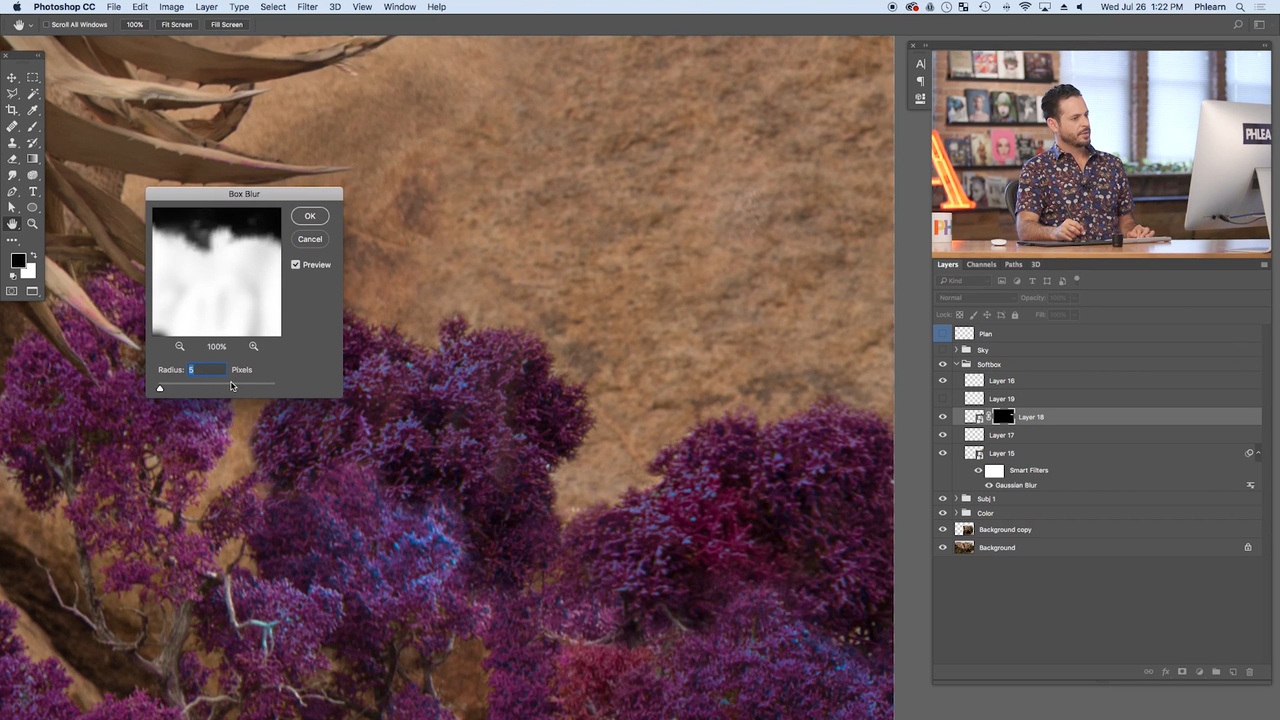The width and height of the screenshot is (1280, 720).
Task: Toggle Scroll All Windows checkbox
Action: click(x=46, y=24)
